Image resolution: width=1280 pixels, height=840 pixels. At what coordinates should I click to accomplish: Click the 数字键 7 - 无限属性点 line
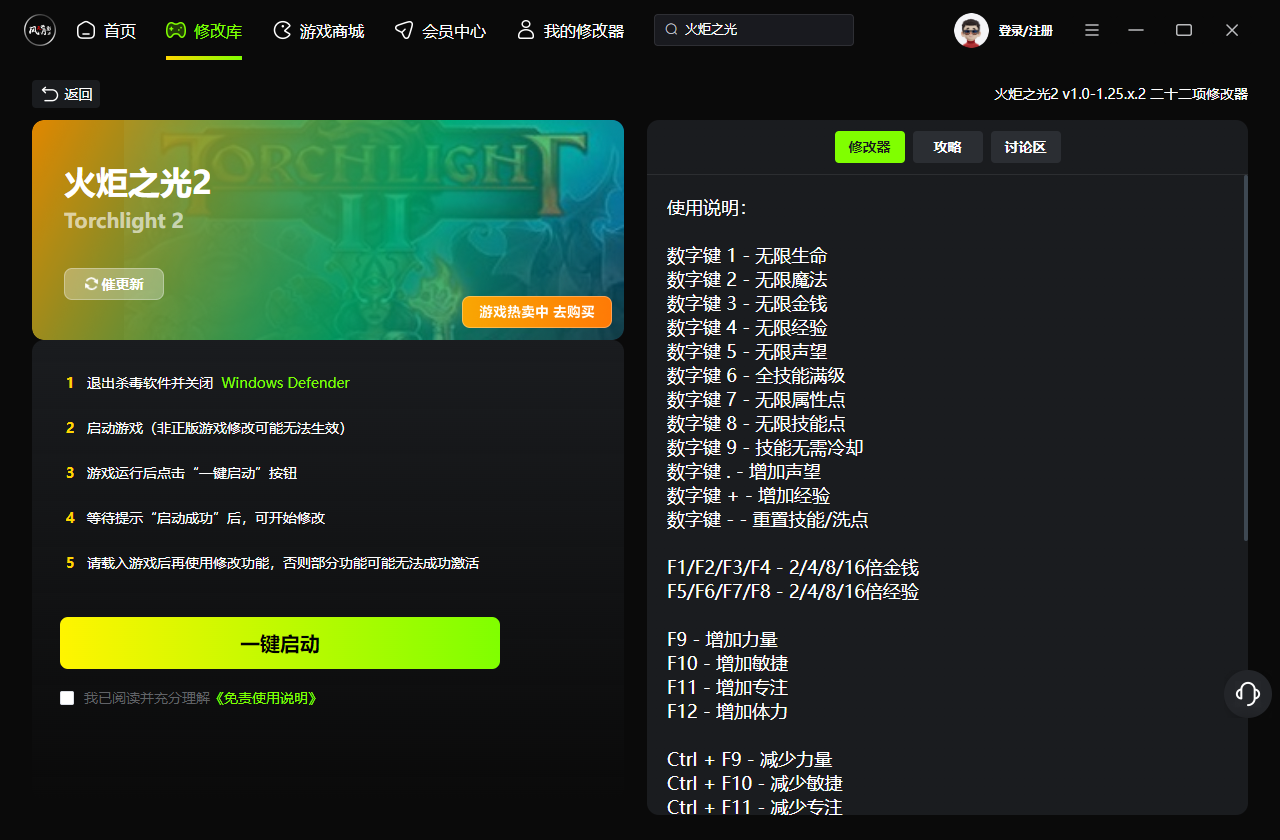pyautogui.click(x=756, y=400)
